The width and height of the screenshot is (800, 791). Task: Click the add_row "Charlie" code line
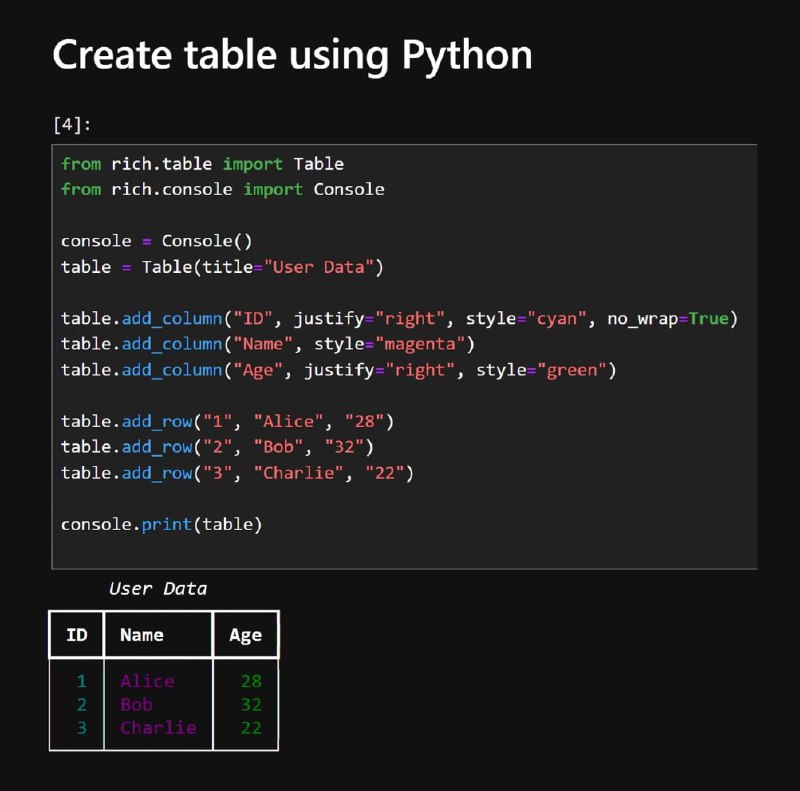(237, 473)
